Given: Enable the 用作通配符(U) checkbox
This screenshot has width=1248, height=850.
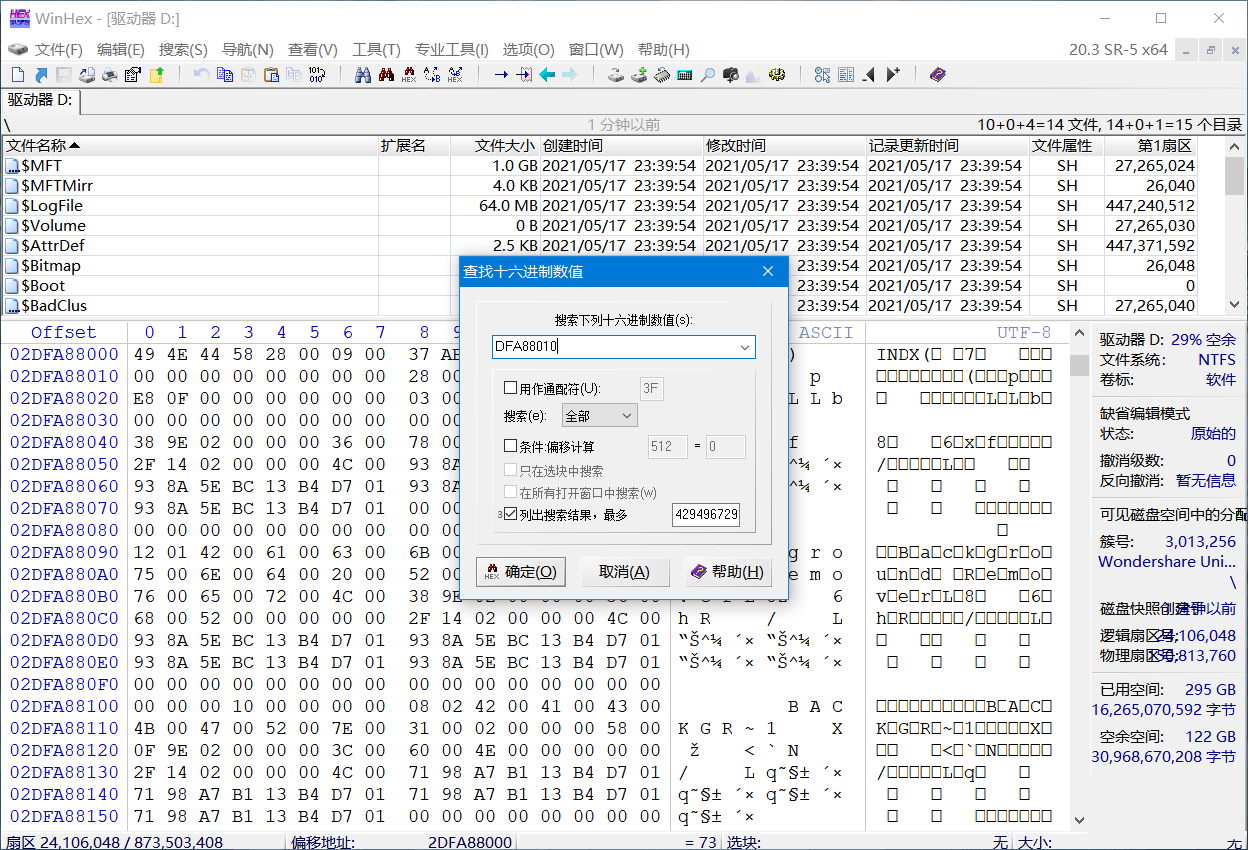Looking at the screenshot, I should [511, 388].
